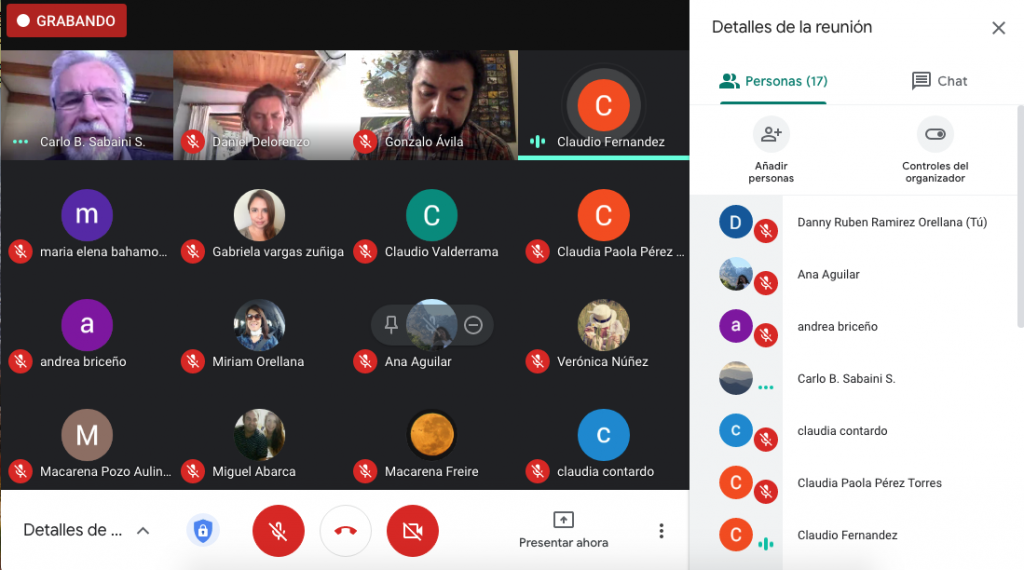Click Macarena Freire moon avatar
The height and width of the screenshot is (570, 1024).
pyautogui.click(x=432, y=435)
